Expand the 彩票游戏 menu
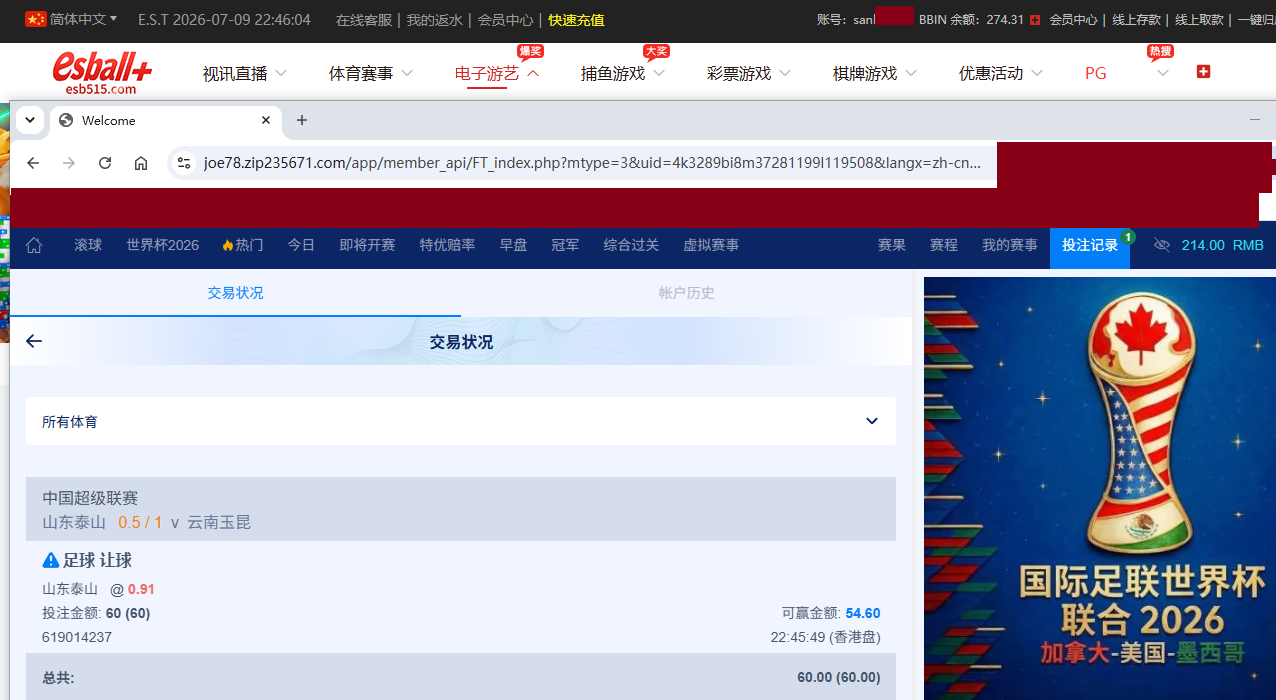This screenshot has width=1276, height=700. (748, 73)
